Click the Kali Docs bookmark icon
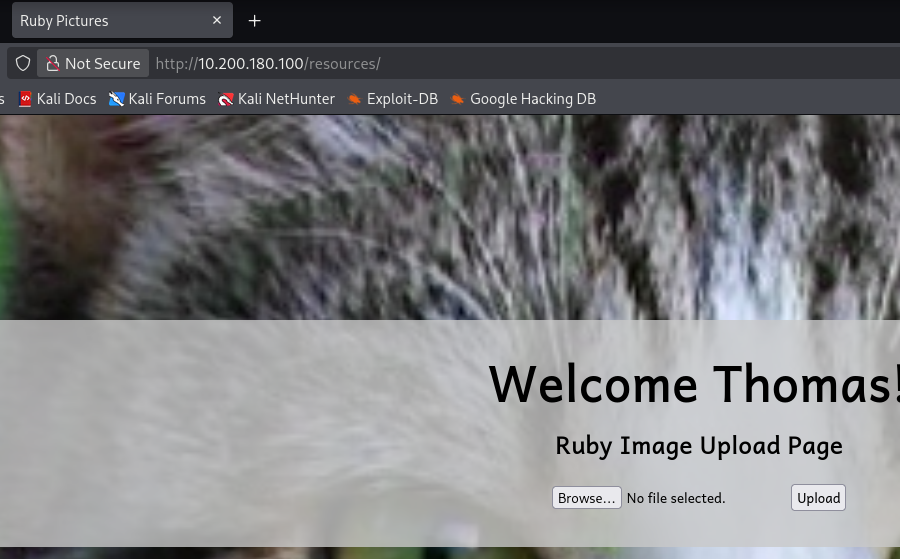900x559 pixels. [x=25, y=99]
